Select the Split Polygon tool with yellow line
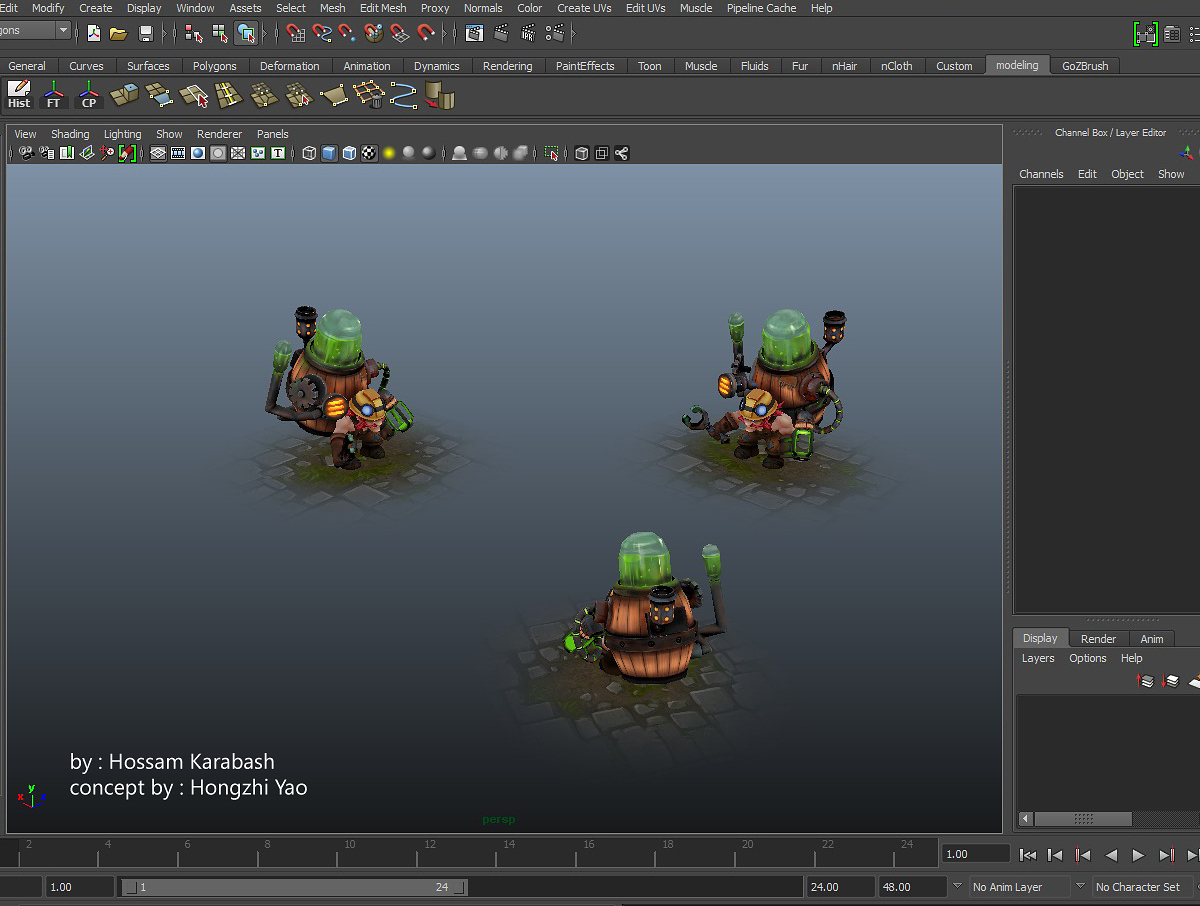The image size is (1200, 906). (x=229, y=95)
